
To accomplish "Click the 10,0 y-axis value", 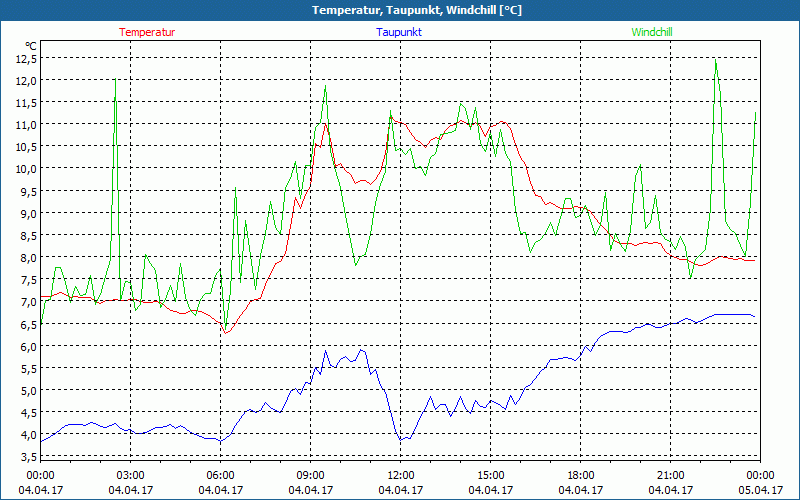I will point(27,169).
